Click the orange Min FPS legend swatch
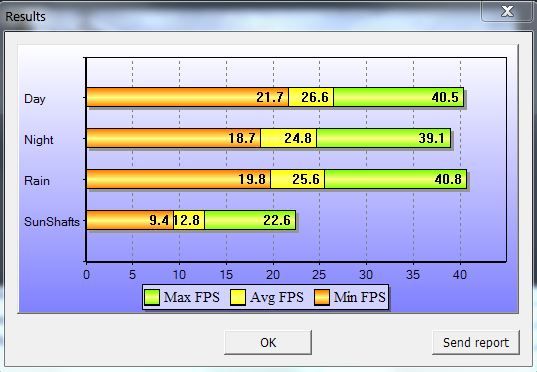Screen dimensions: 537x372 point(322,297)
